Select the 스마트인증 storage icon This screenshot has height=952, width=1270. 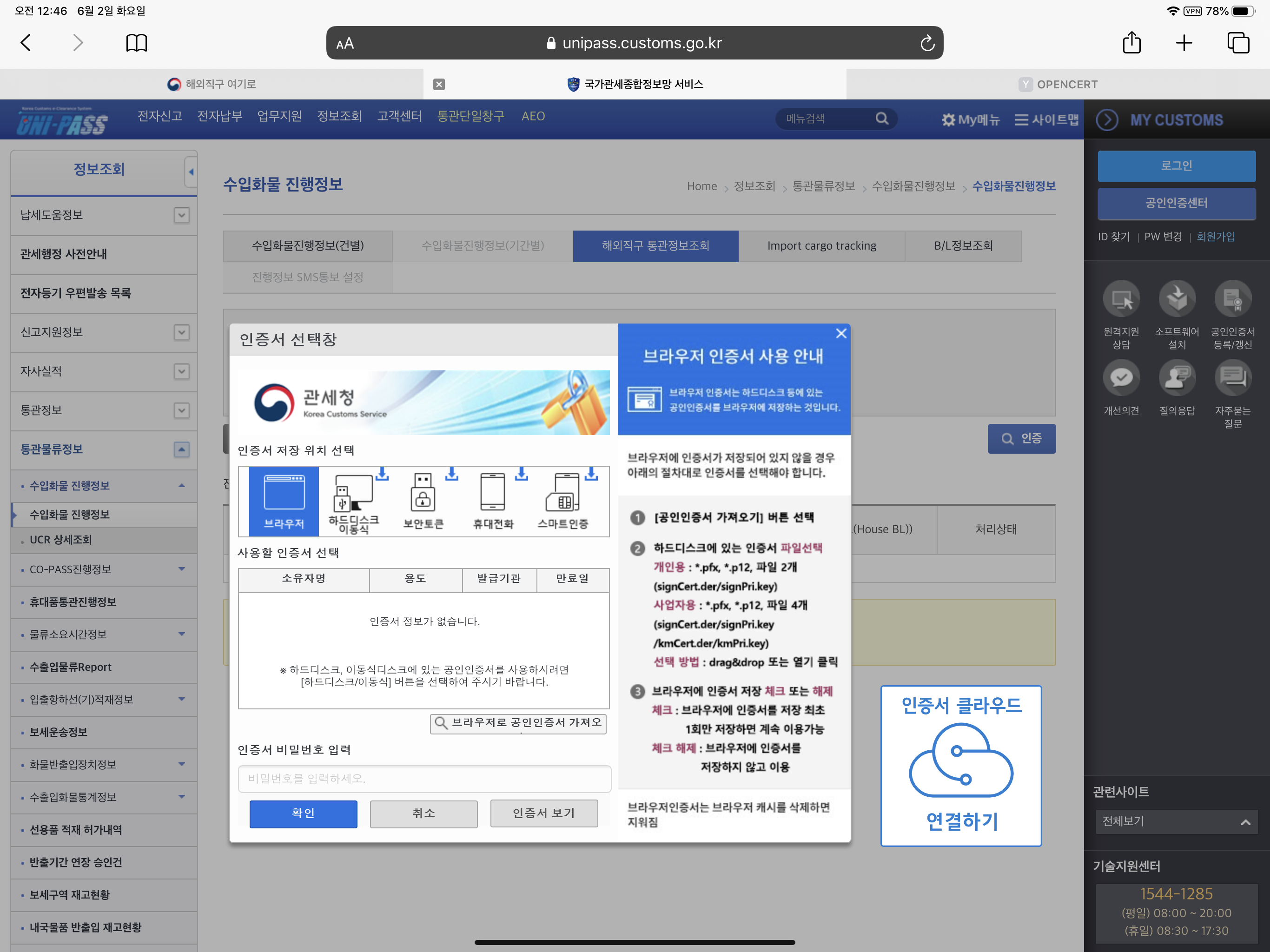pyautogui.click(x=563, y=501)
